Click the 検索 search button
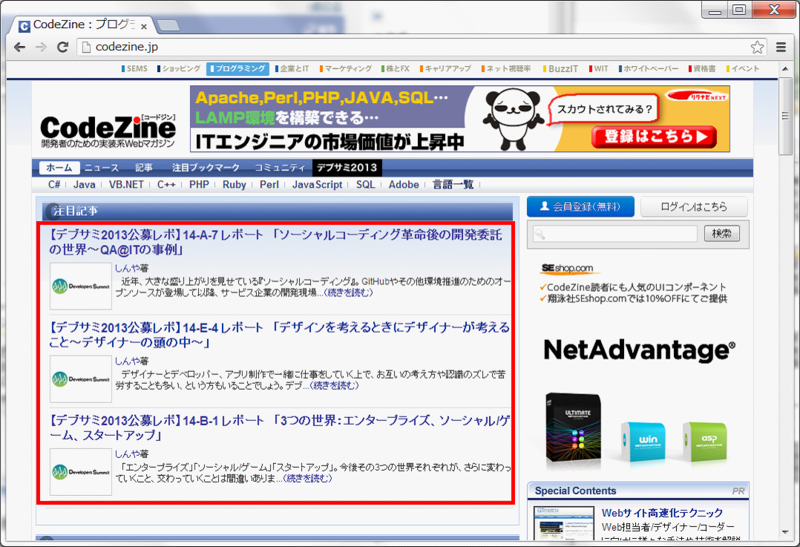This screenshot has width=800, height=547. tap(722, 234)
